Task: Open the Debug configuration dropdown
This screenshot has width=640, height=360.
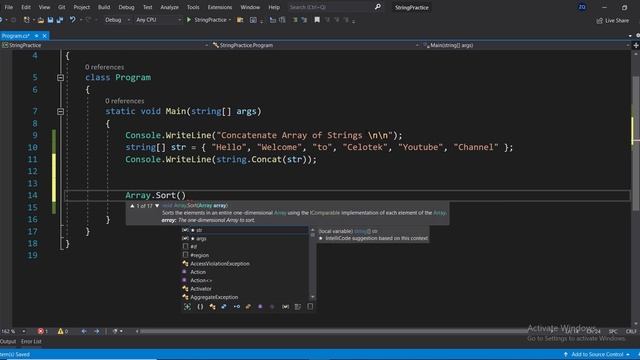Action: pyautogui.click(x=117, y=20)
